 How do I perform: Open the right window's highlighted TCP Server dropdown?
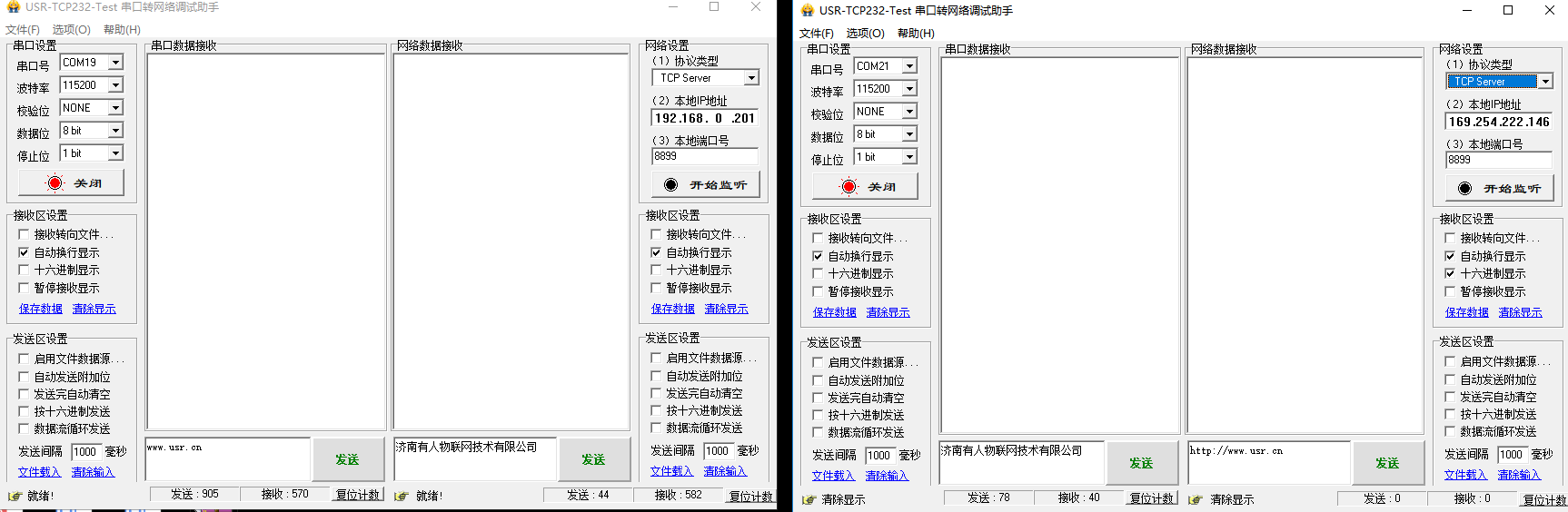click(1545, 82)
